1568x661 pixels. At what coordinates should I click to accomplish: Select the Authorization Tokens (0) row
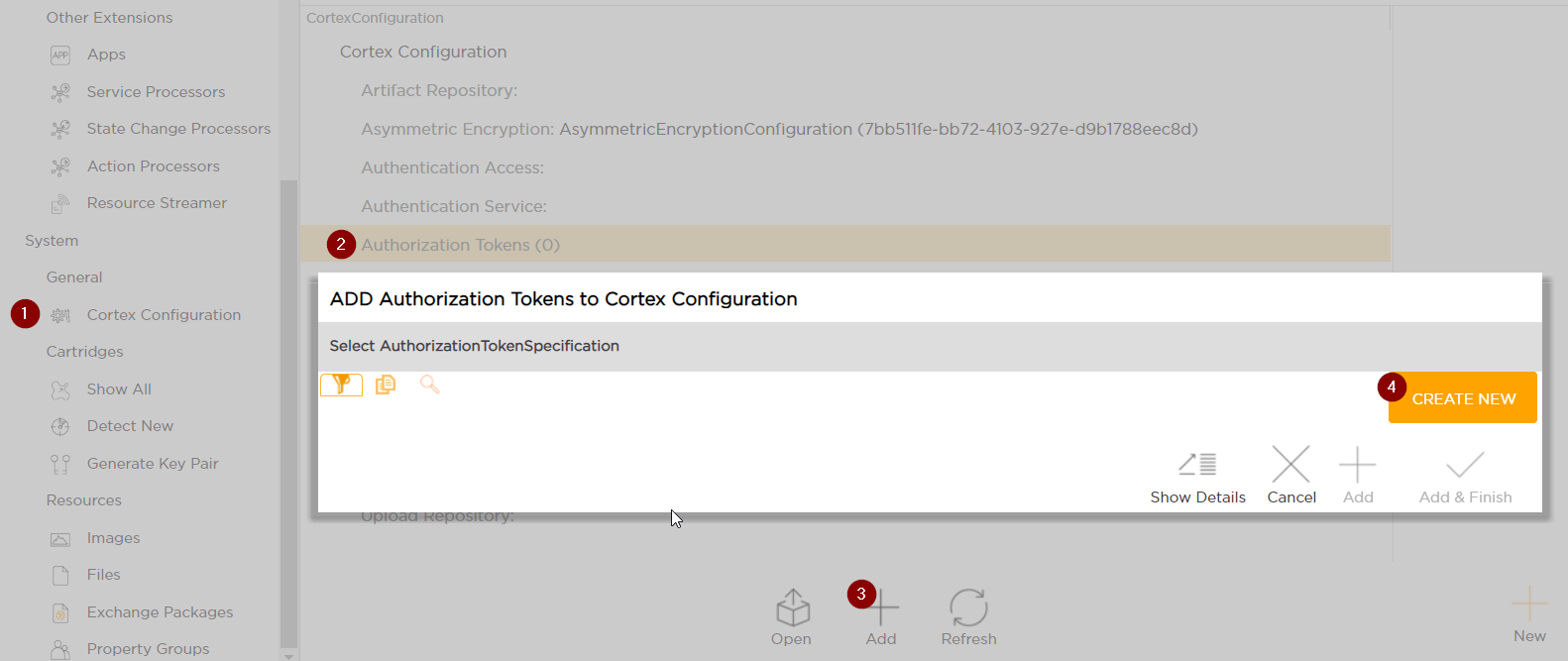point(460,245)
